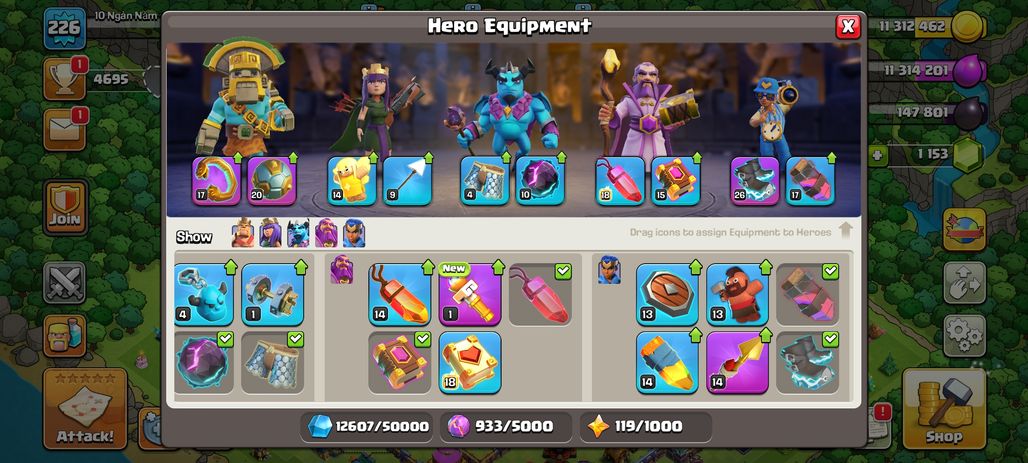Click the equipped dark orb with checkmark
Image resolution: width=1028 pixels, height=463 pixels.
coord(204,363)
